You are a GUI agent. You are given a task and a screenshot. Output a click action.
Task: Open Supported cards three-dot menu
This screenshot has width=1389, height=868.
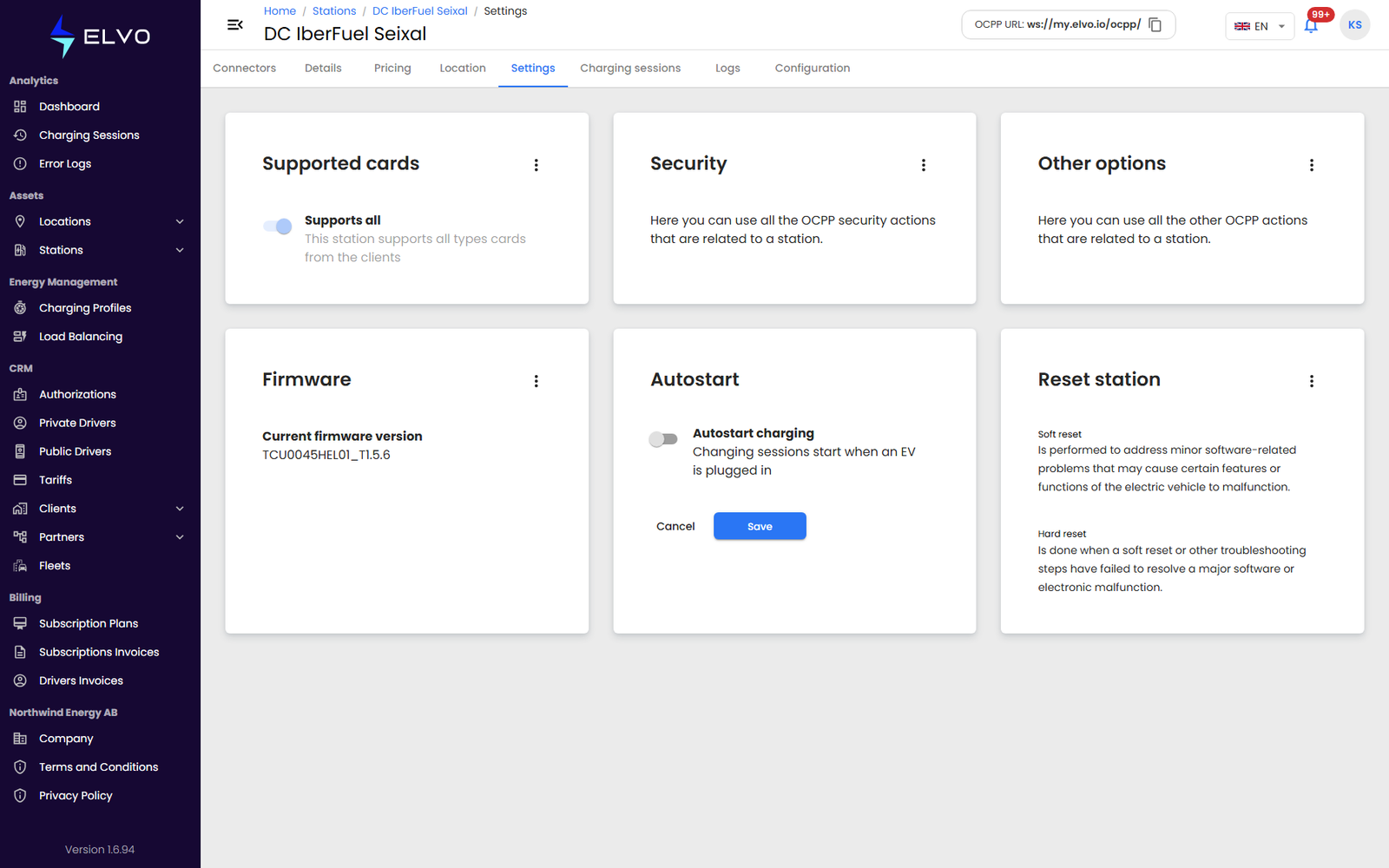coord(537,165)
